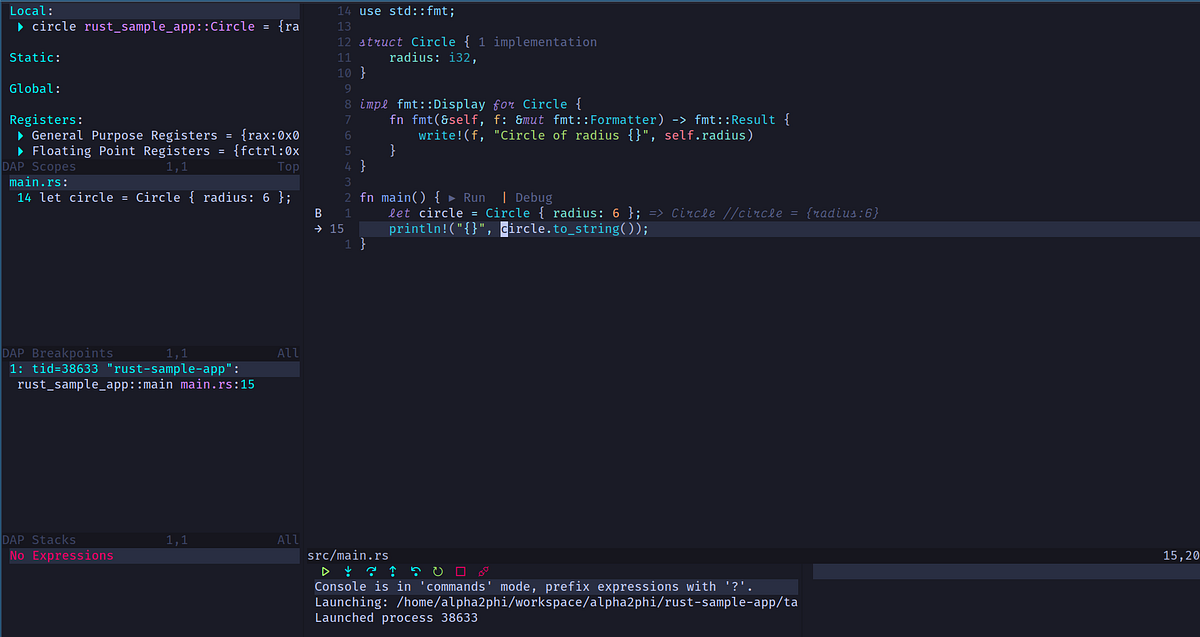This screenshot has height=637, width=1200.
Task: Click the teal step-back arrow icon
Action: (415, 571)
